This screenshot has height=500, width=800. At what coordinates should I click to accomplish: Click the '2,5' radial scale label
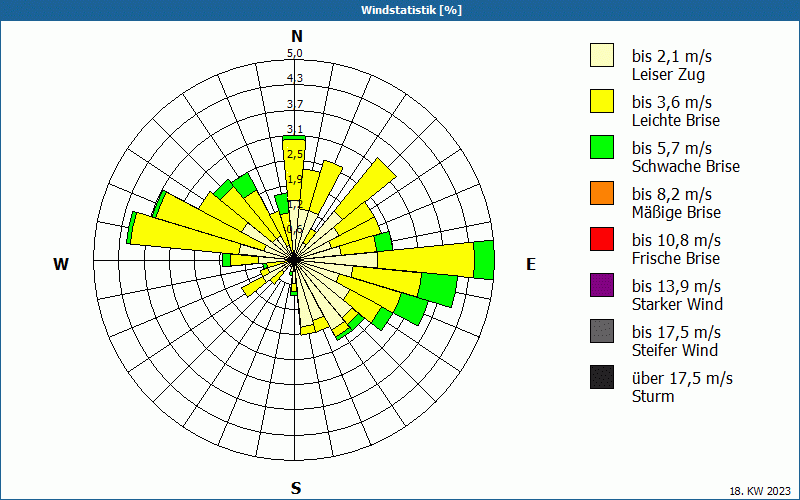tap(295, 154)
